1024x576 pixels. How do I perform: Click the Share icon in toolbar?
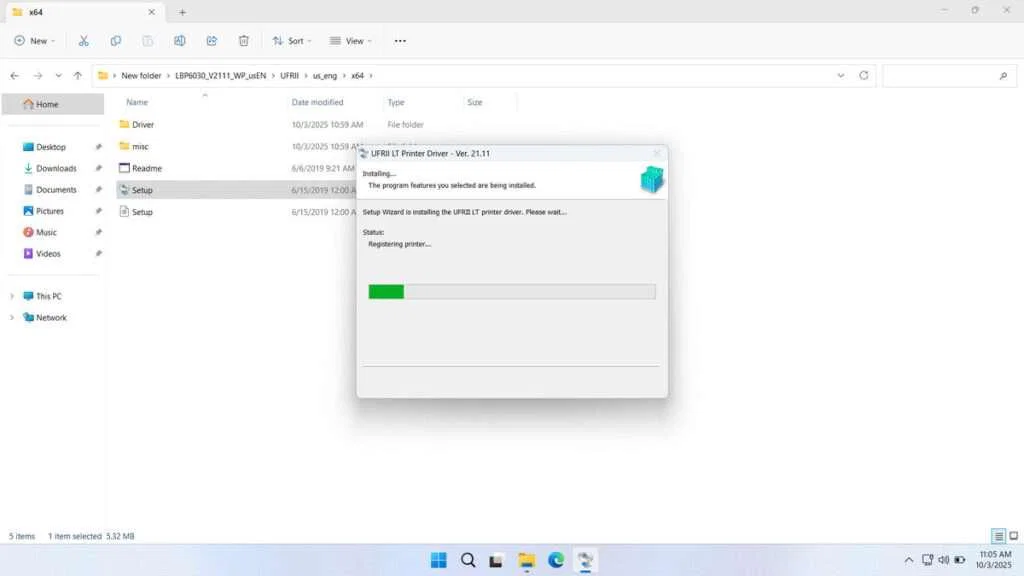212,41
